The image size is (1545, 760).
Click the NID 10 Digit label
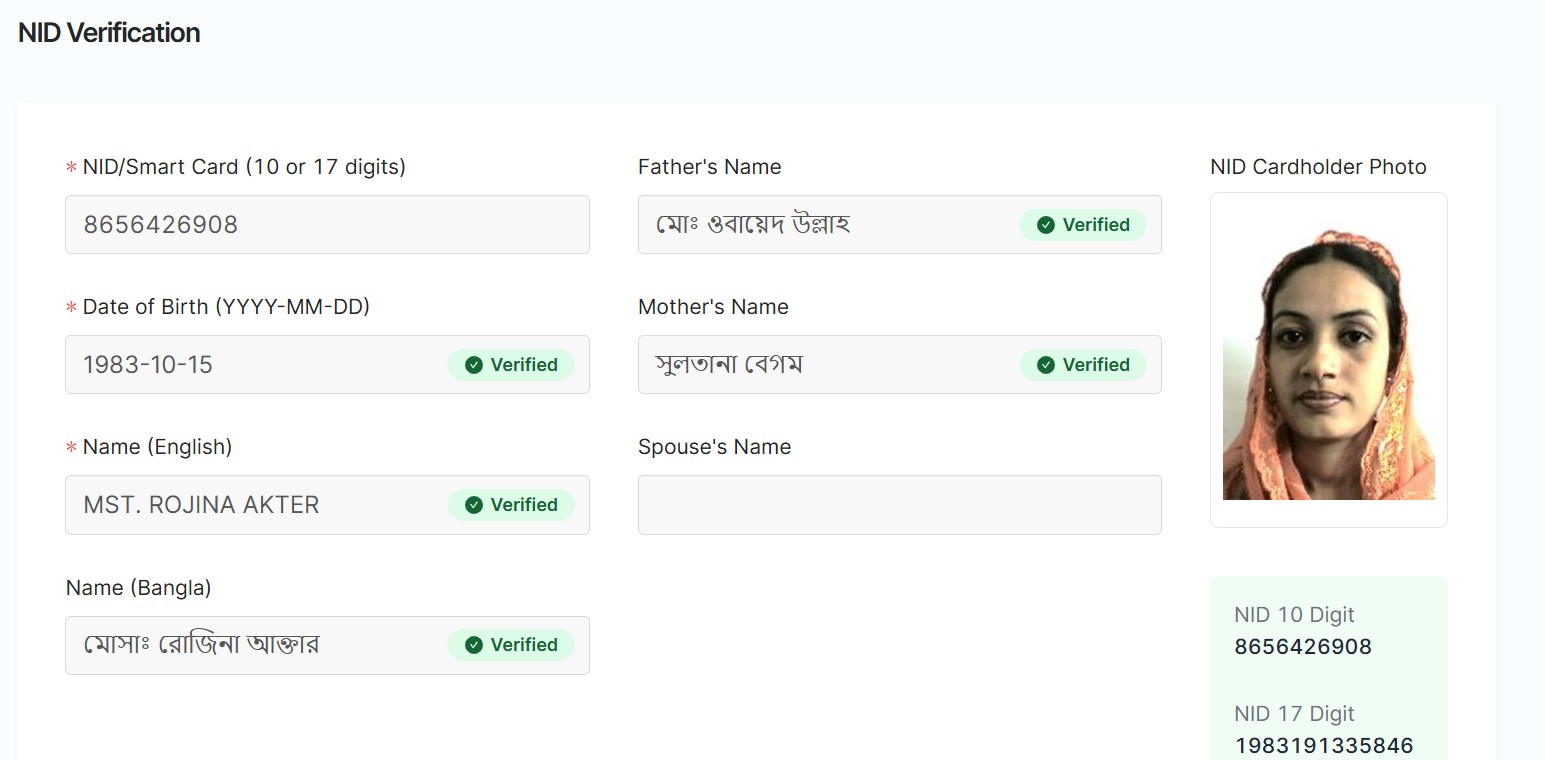[x=1294, y=615]
